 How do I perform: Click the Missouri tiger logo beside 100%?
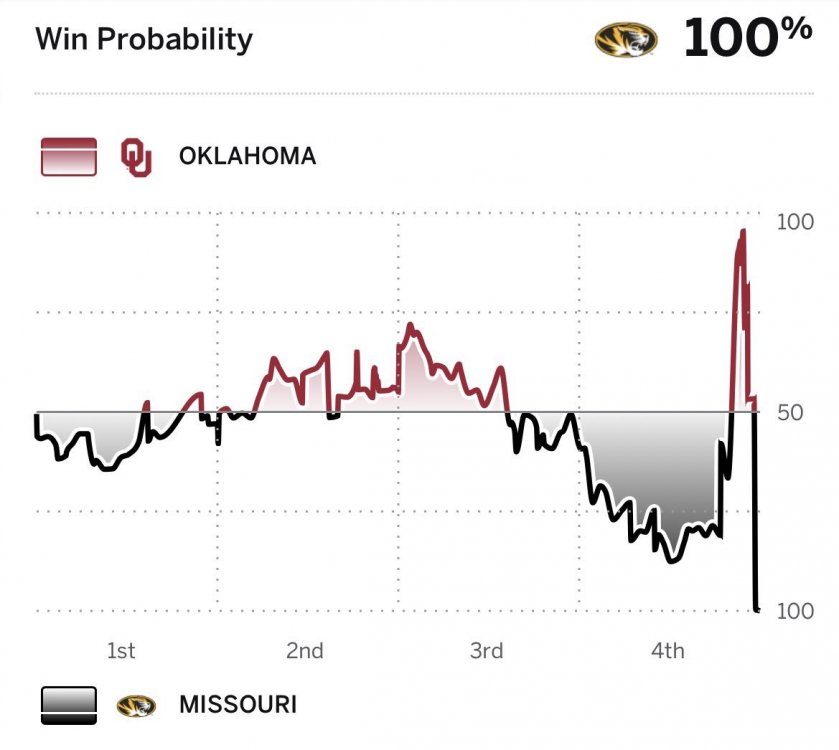pyautogui.click(x=627, y=39)
